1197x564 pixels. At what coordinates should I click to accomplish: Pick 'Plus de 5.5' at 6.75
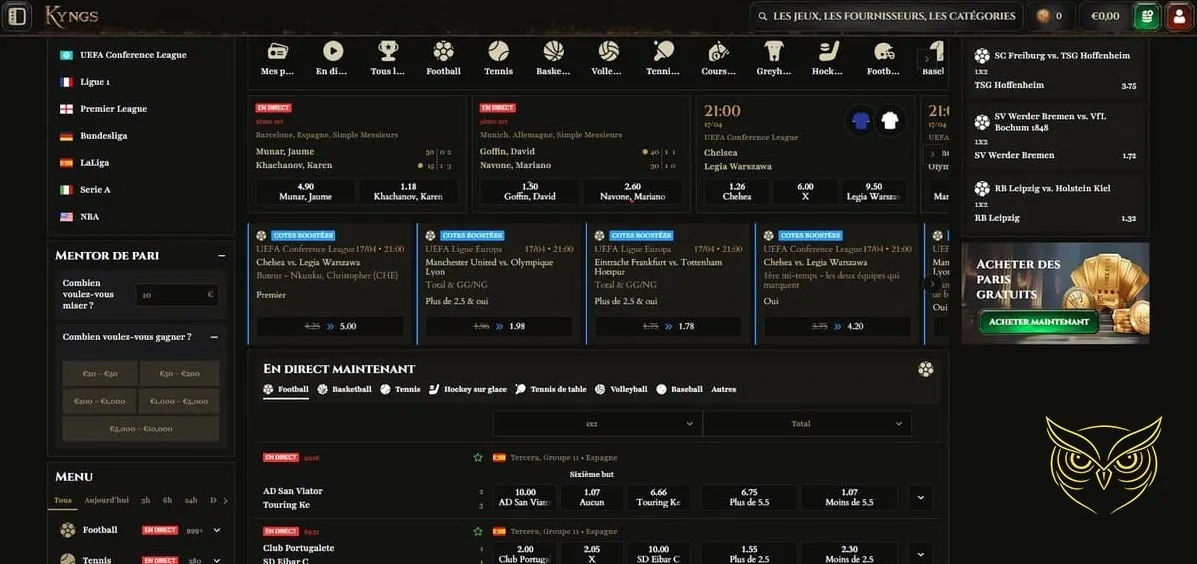point(749,498)
